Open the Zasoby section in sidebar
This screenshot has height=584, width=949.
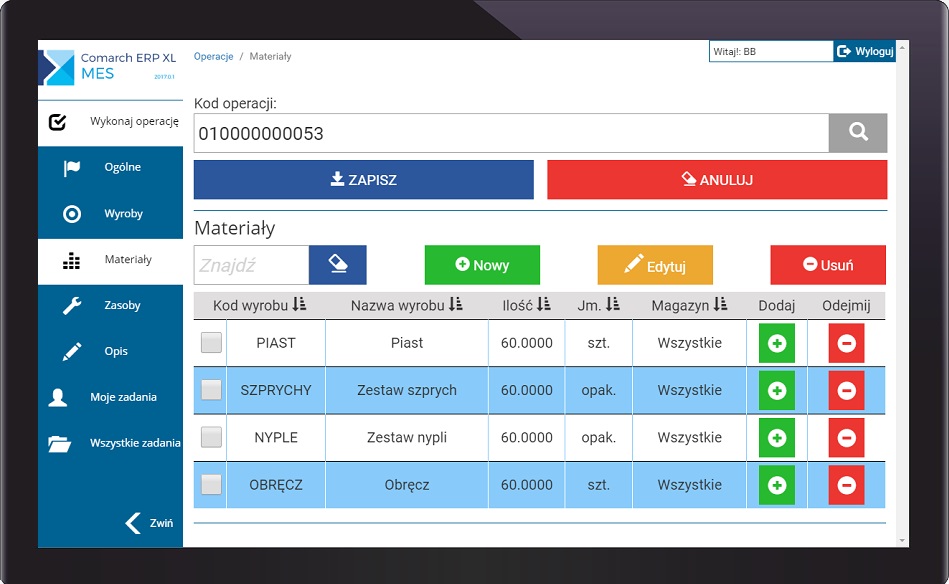click(111, 306)
